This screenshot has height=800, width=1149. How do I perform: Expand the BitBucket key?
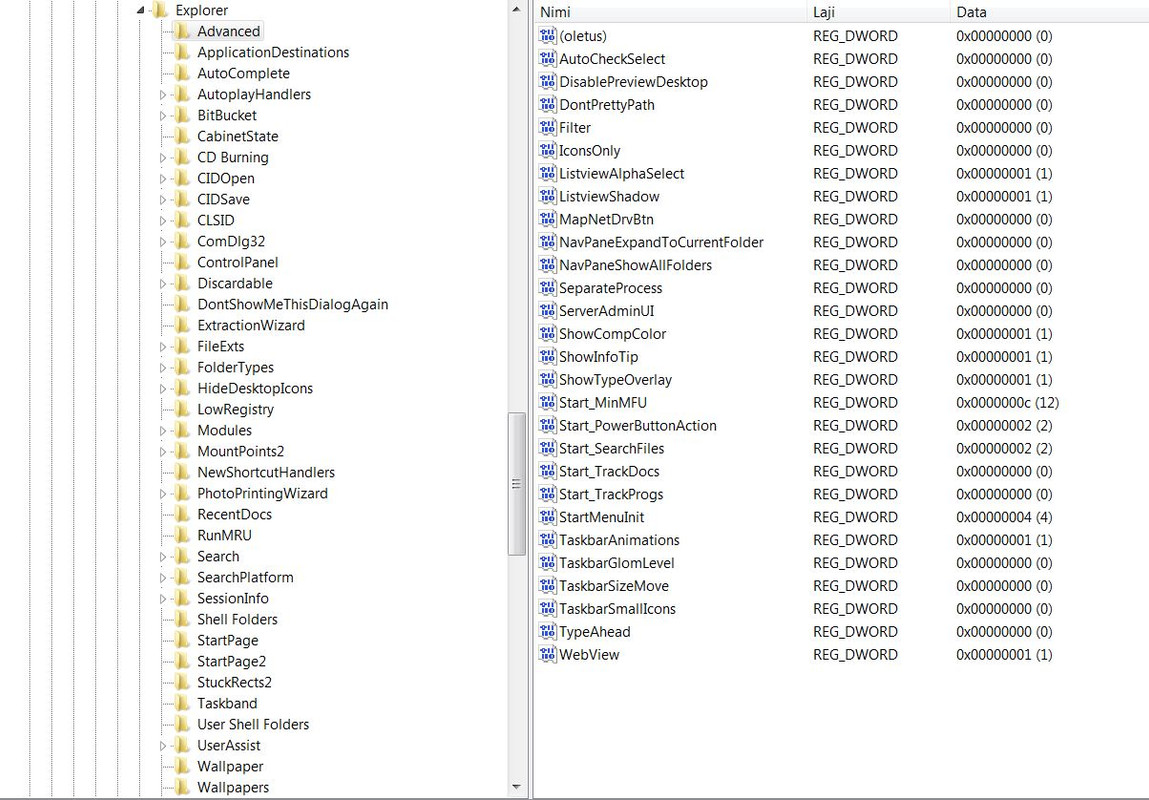point(163,116)
